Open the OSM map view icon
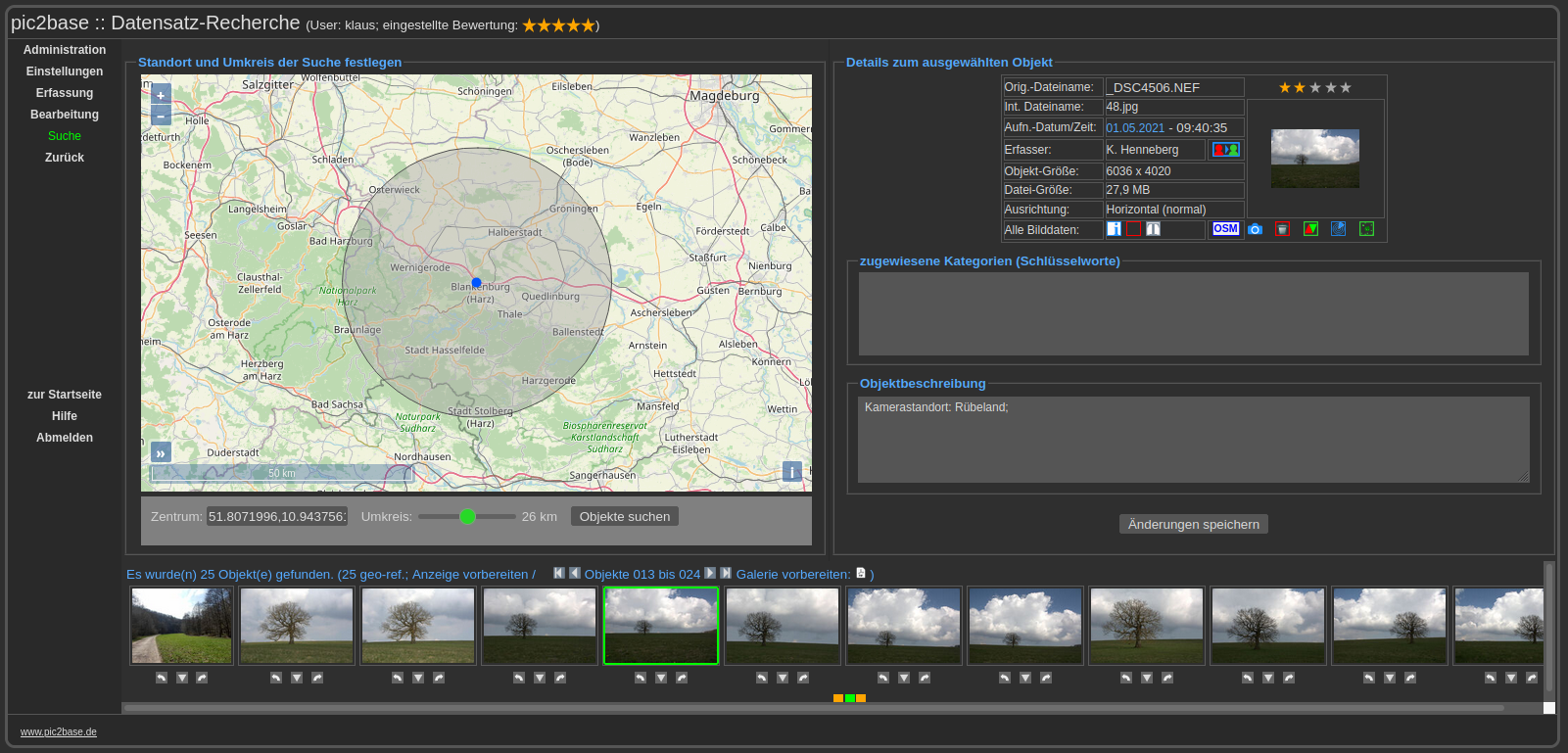The width and height of the screenshot is (1568, 753). click(1225, 229)
